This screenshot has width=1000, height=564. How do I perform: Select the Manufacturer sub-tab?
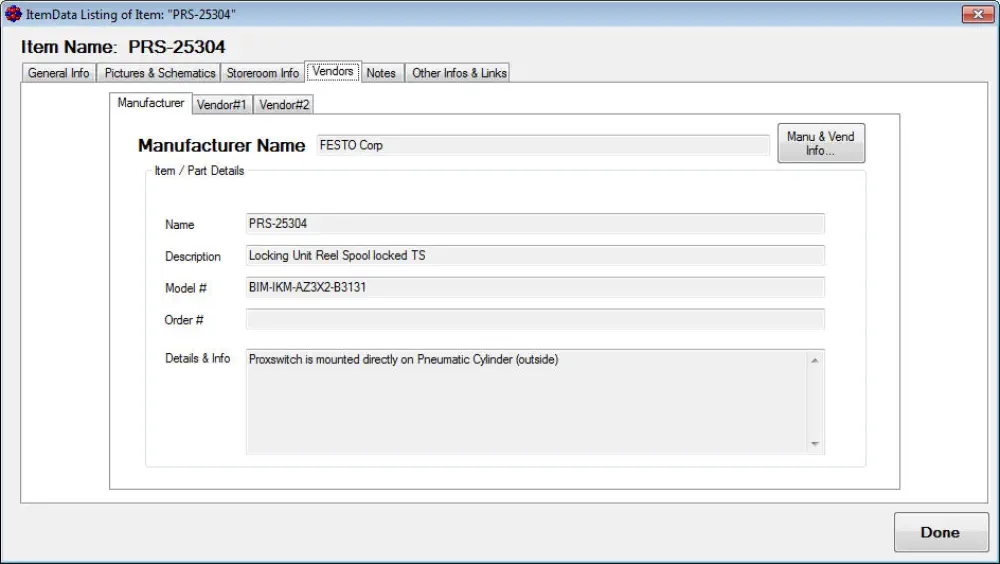[151, 103]
